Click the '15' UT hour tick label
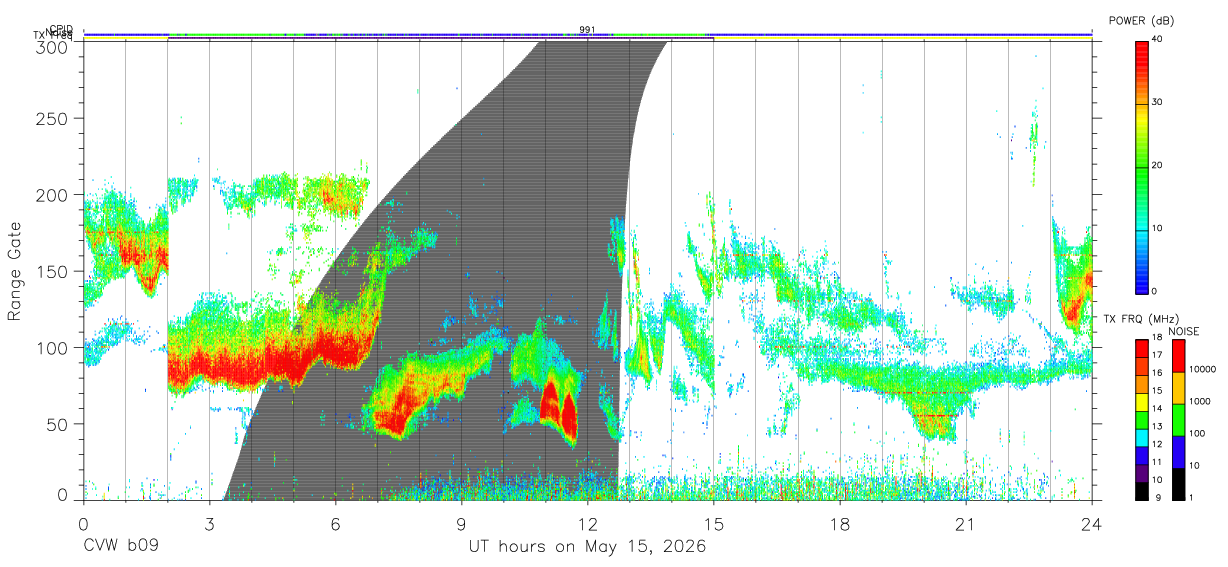Image resolution: width=1228 pixels, height=567 pixels. [714, 524]
